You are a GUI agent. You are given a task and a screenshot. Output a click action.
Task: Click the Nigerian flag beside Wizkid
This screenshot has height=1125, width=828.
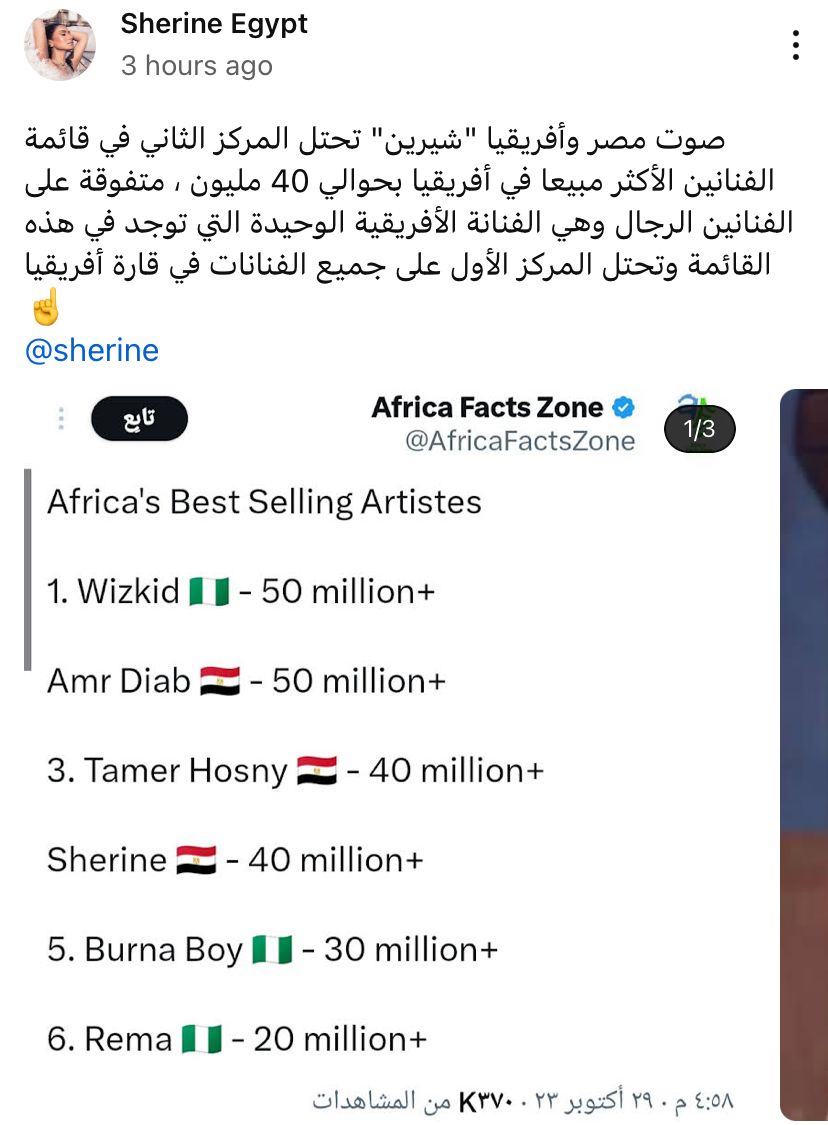coord(210,592)
